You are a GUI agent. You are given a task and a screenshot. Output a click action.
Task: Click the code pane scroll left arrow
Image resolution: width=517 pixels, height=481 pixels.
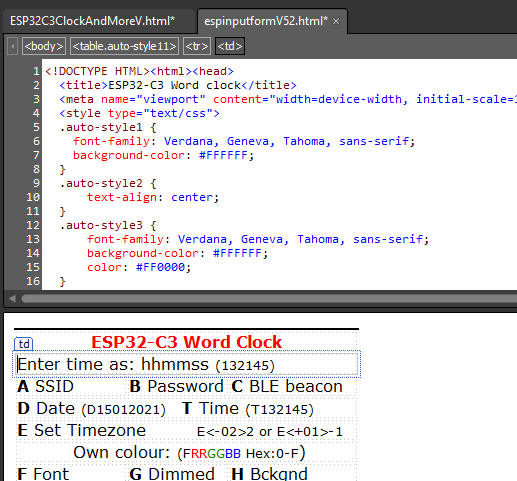pos(12,298)
